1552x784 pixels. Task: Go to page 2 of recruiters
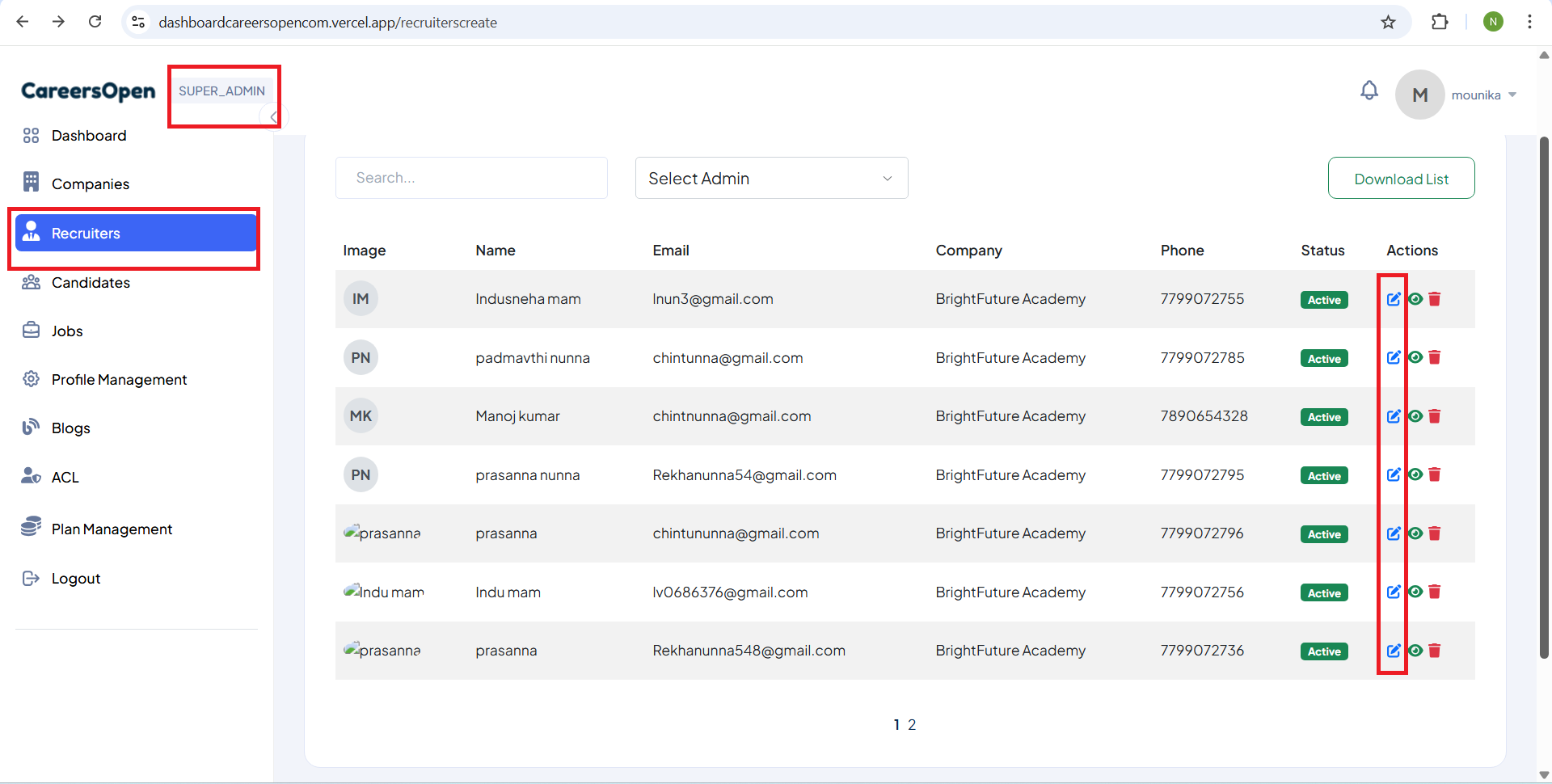[x=912, y=725]
